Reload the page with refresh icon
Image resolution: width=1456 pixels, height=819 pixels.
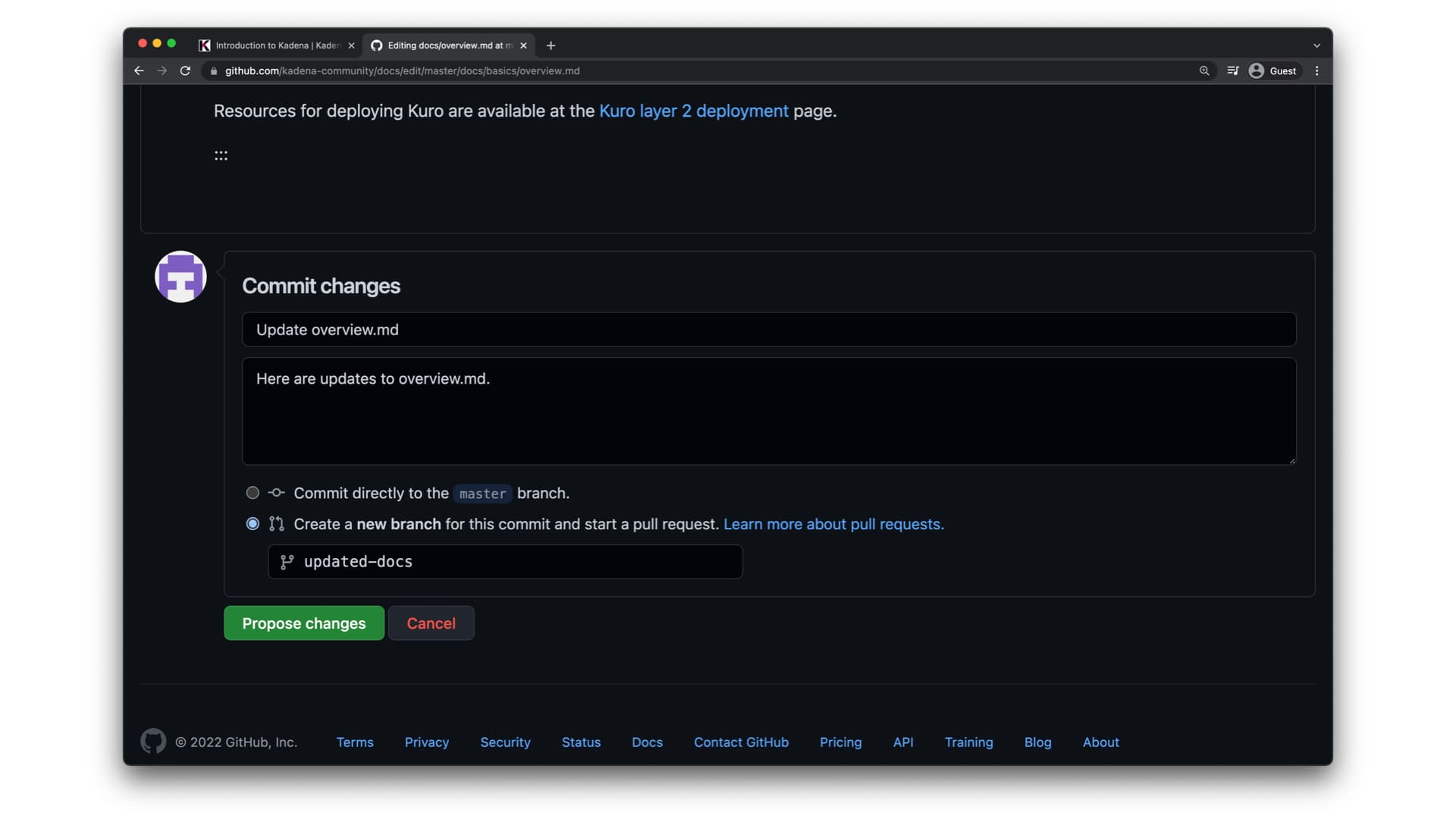click(185, 71)
